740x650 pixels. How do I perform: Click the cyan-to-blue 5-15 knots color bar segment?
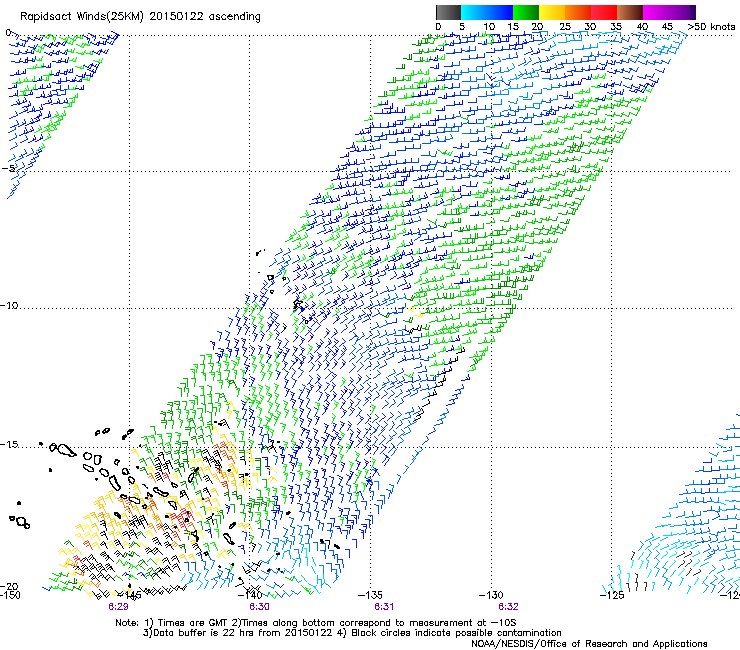487,12
